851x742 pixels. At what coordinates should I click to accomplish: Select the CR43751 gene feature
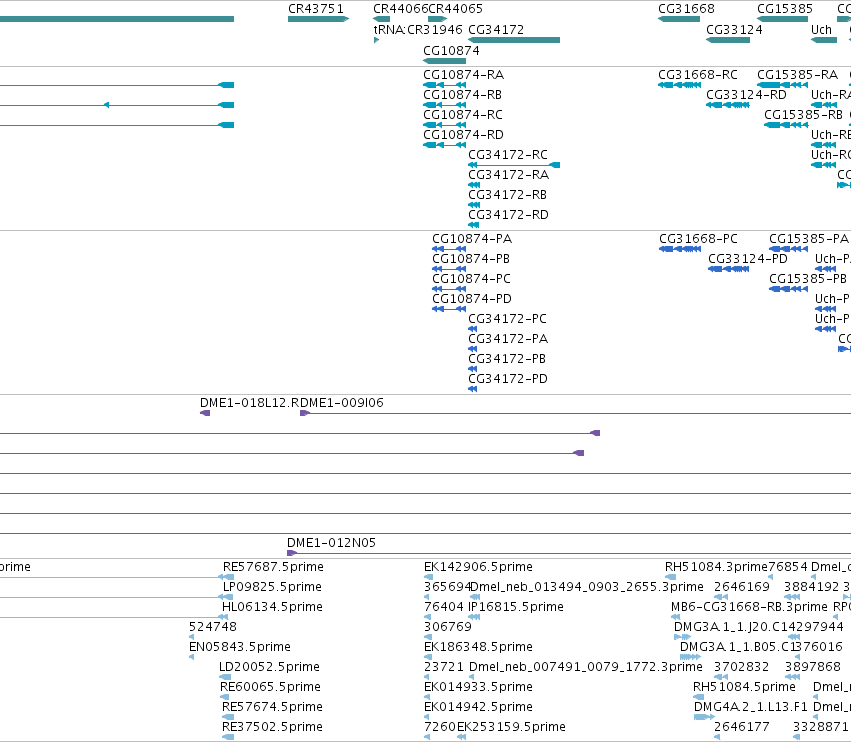point(318,19)
